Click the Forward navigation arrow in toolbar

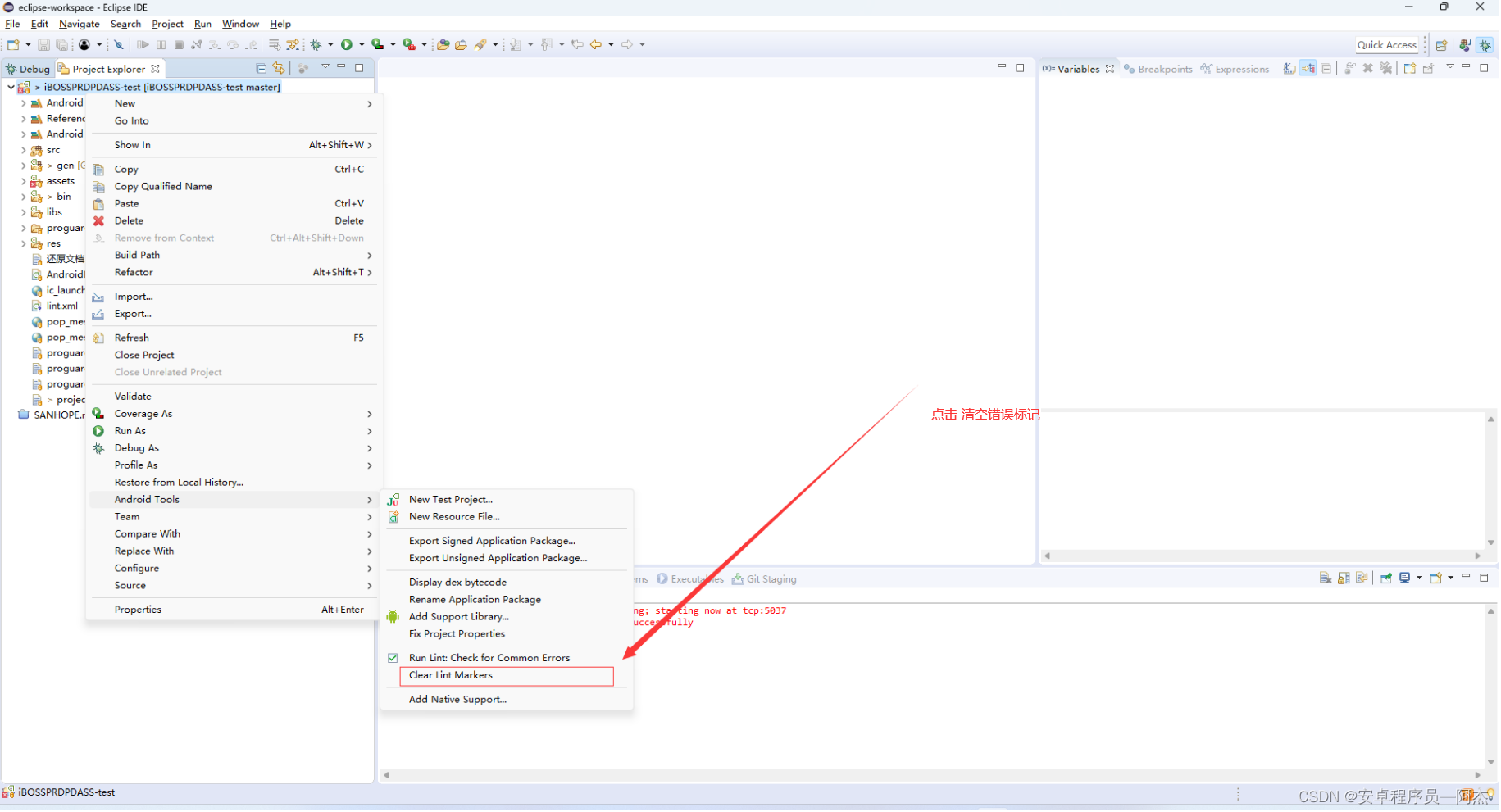click(627, 44)
